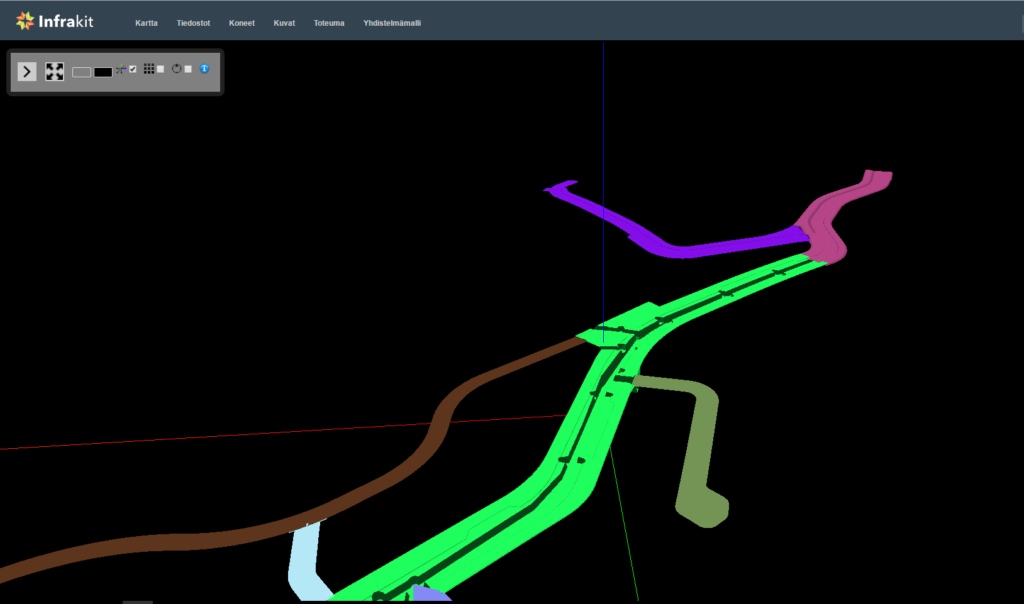This screenshot has width=1024, height=604.
Task: Click the compass rotation icon in the toolbar
Action: [177, 70]
